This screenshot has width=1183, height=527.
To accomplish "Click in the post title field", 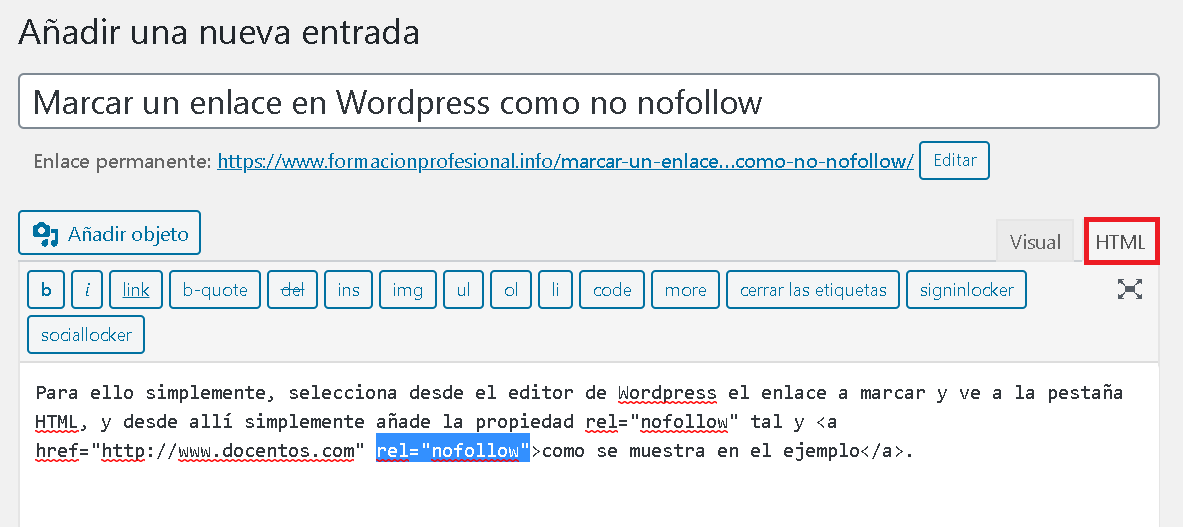I will coord(588,101).
